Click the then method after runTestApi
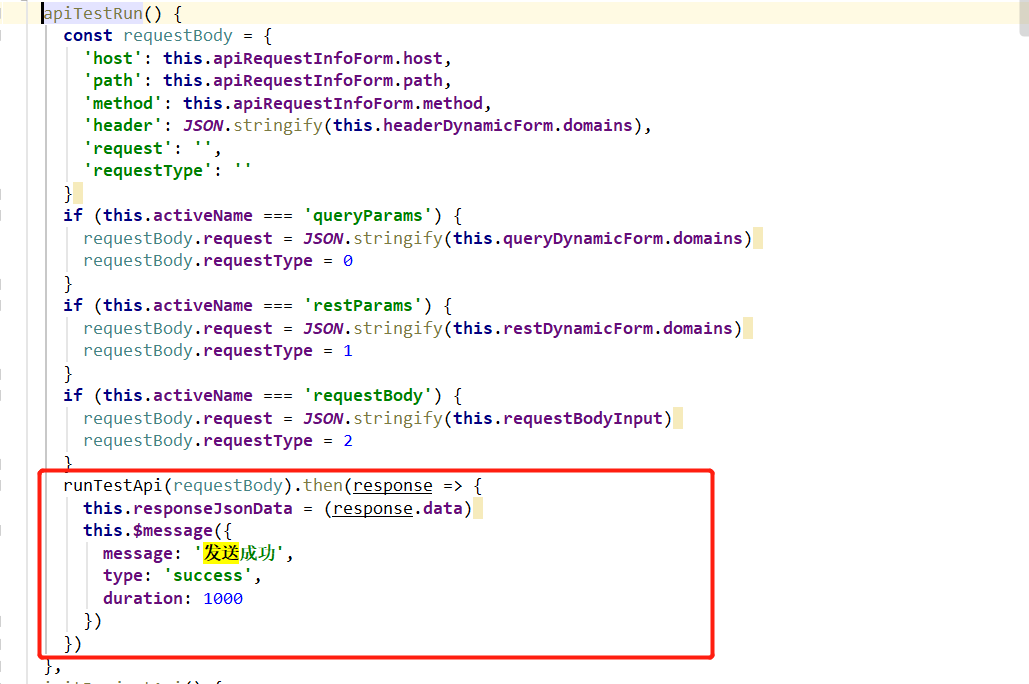 click(323, 485)
